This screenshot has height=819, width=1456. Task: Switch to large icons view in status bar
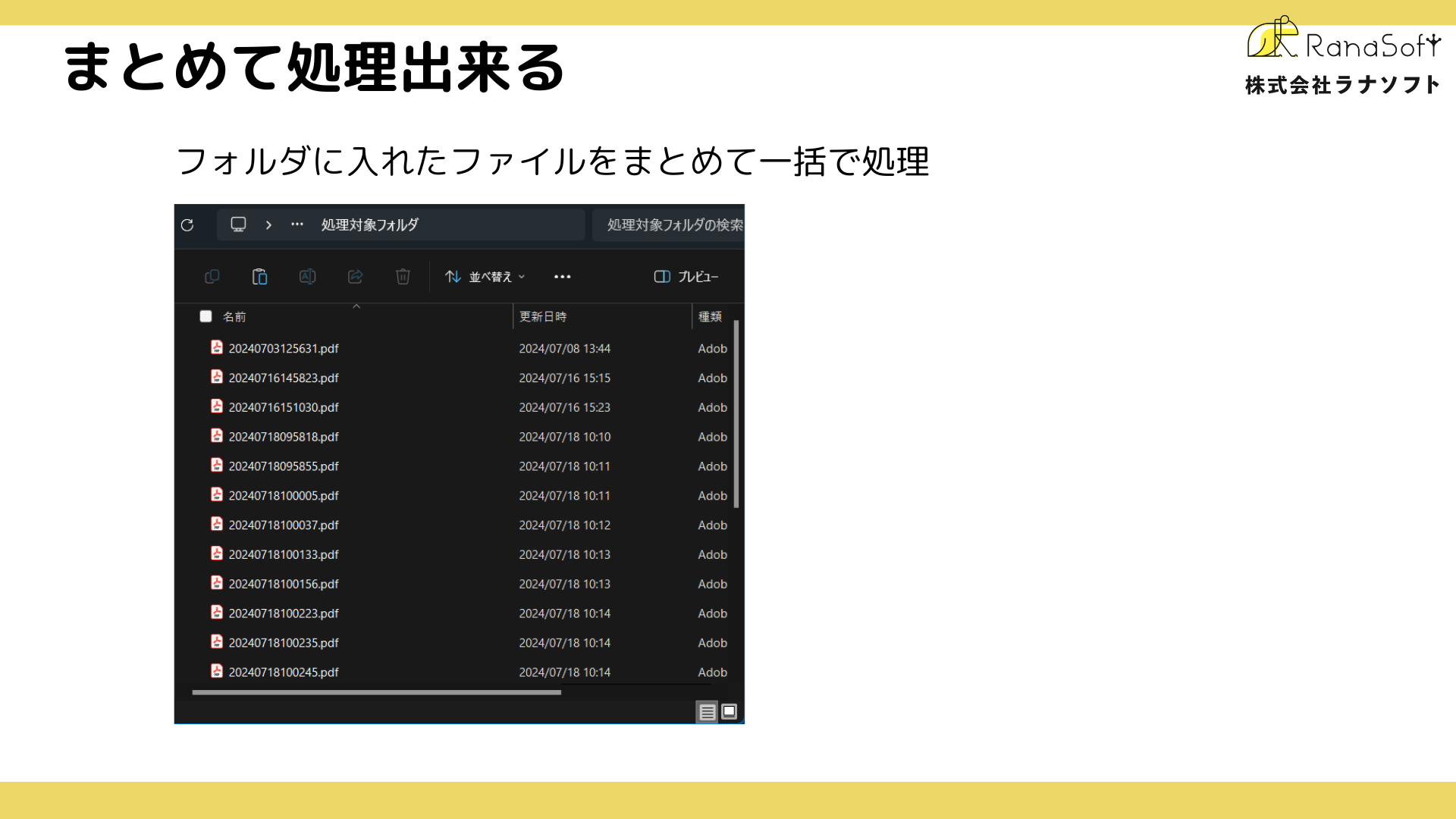[x=730, y=711]
